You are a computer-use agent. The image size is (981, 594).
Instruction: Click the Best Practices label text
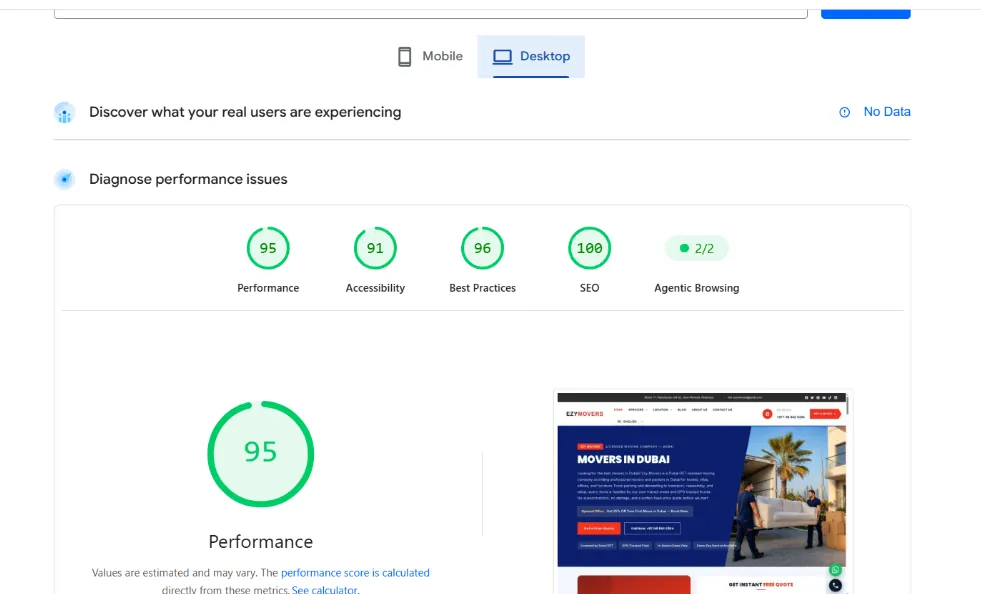click(x=482, y=288)
